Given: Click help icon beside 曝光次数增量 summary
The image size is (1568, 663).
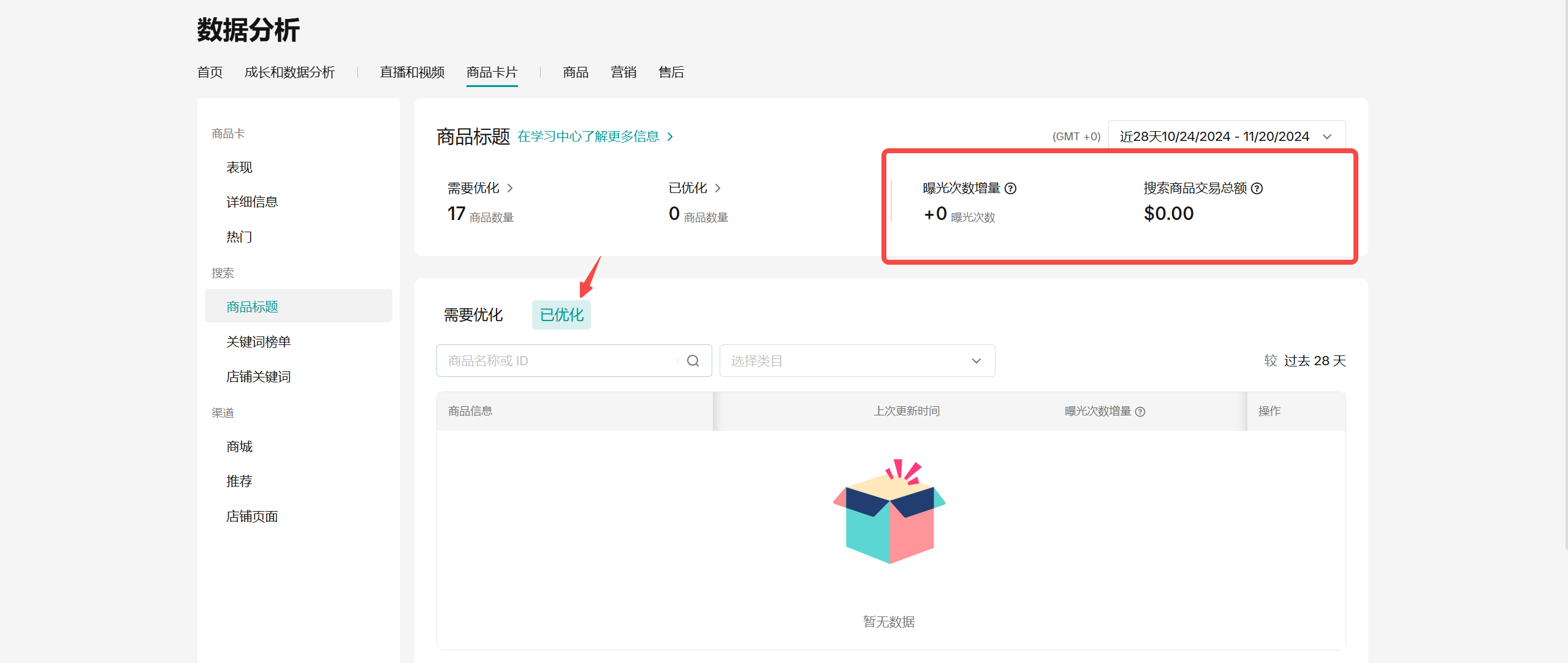Looking at the screenshot, I should 1011,189.
